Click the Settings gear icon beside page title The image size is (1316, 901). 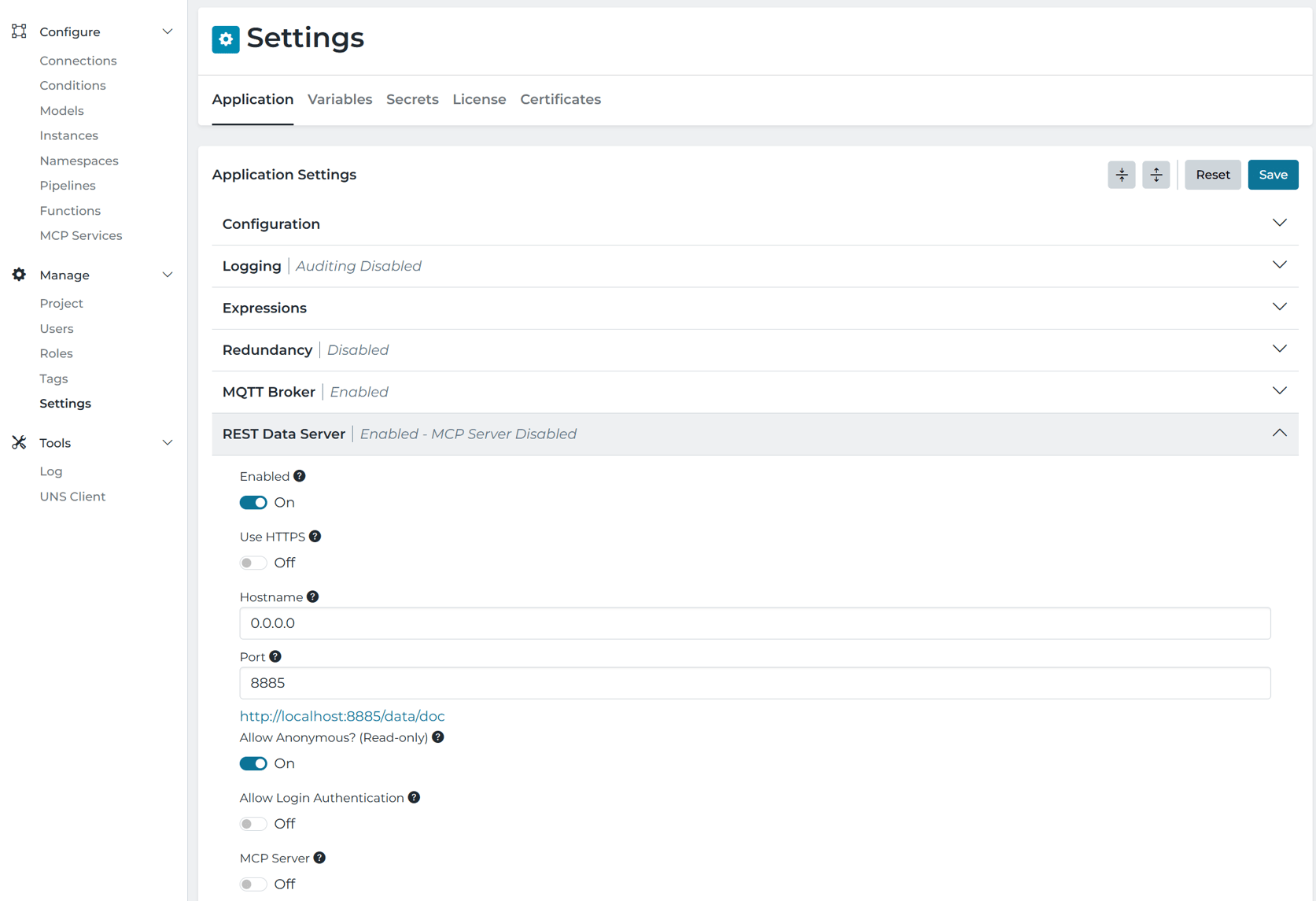pos(225,39)
